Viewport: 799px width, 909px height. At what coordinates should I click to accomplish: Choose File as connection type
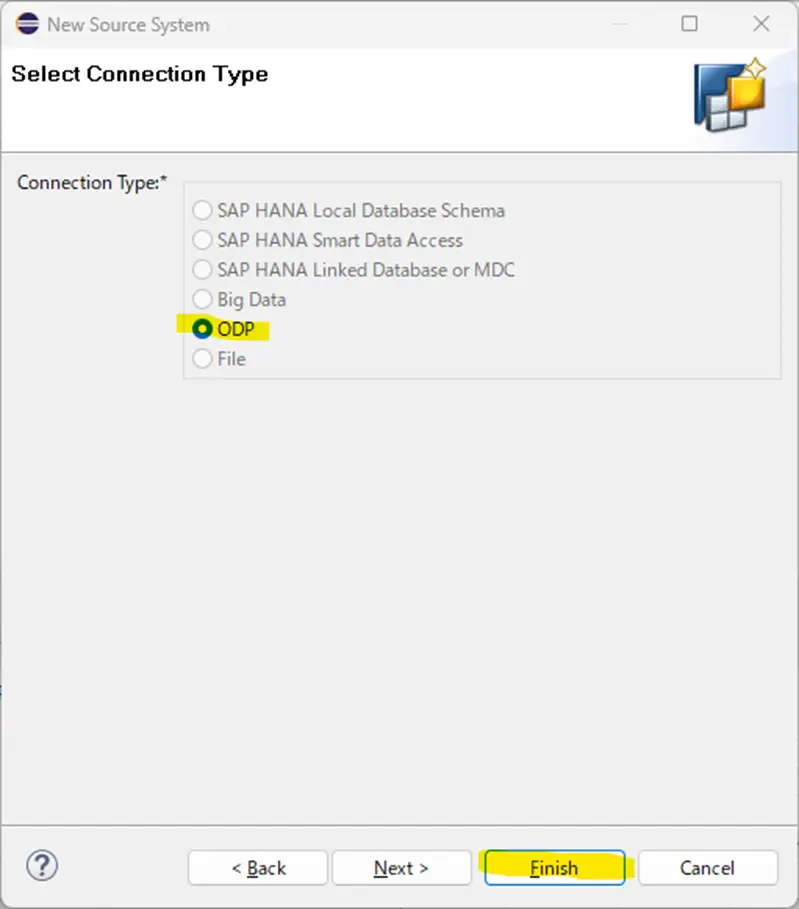(x=219, y=359)
